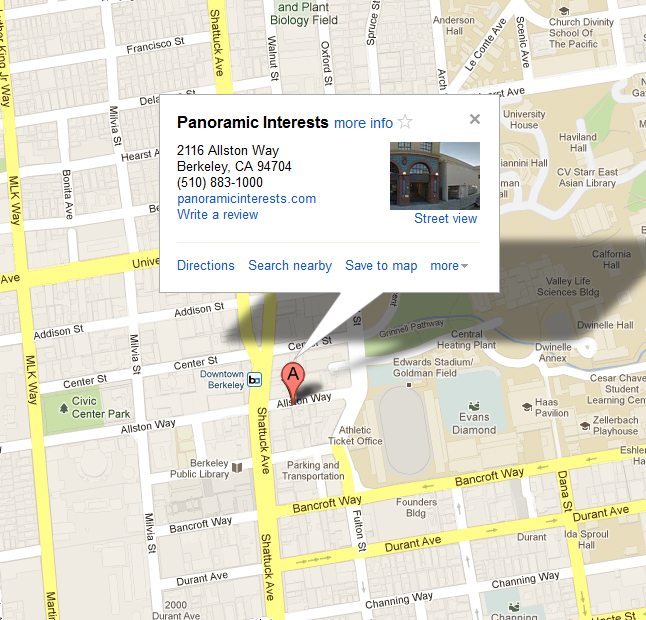646x620 pixels.
Task: Click the Evans Diamond stadium icon
Action: pyautogui.click(x=474, y=406)
